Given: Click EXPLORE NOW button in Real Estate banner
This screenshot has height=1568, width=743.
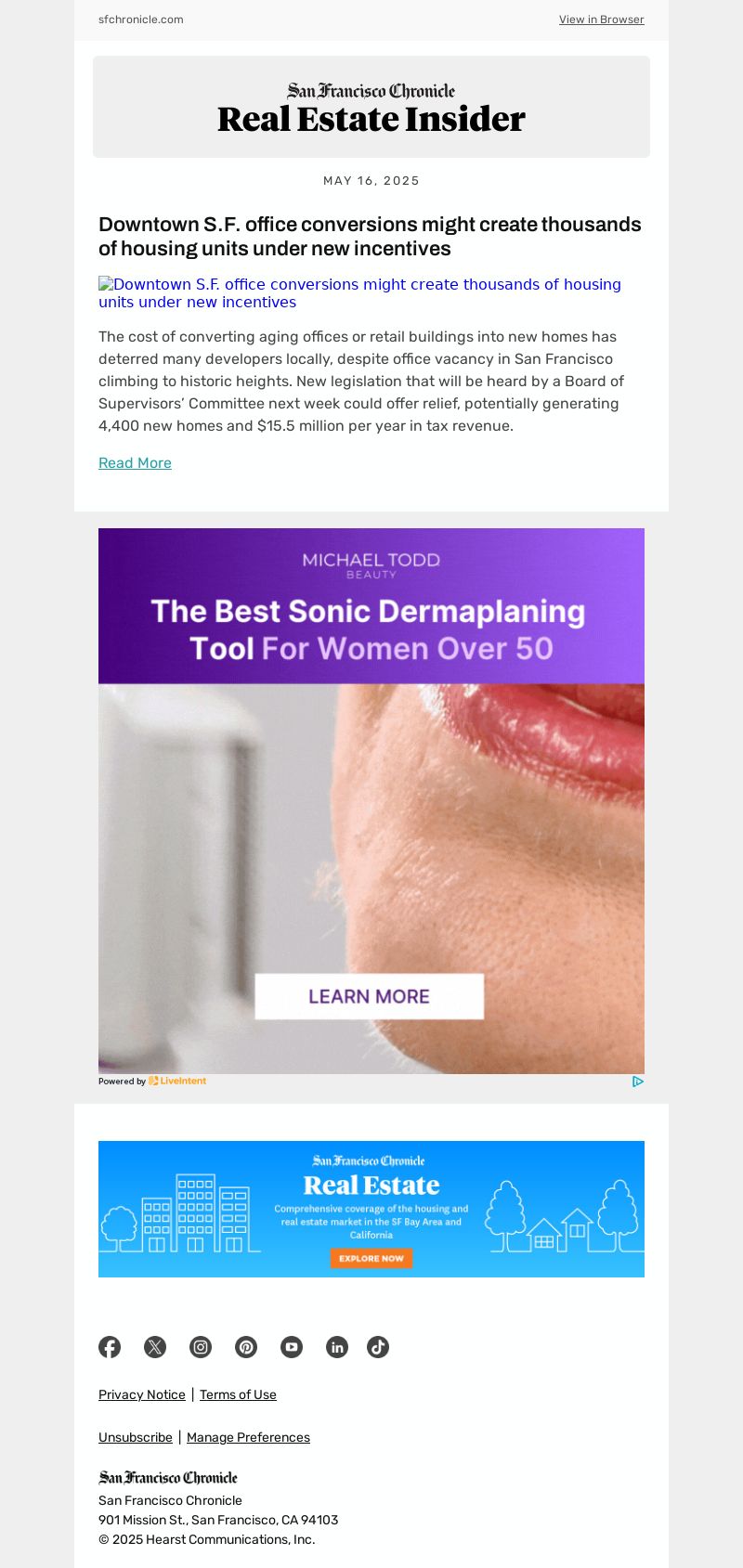Looking at the screenshot, I should (x=371, y=1258).
